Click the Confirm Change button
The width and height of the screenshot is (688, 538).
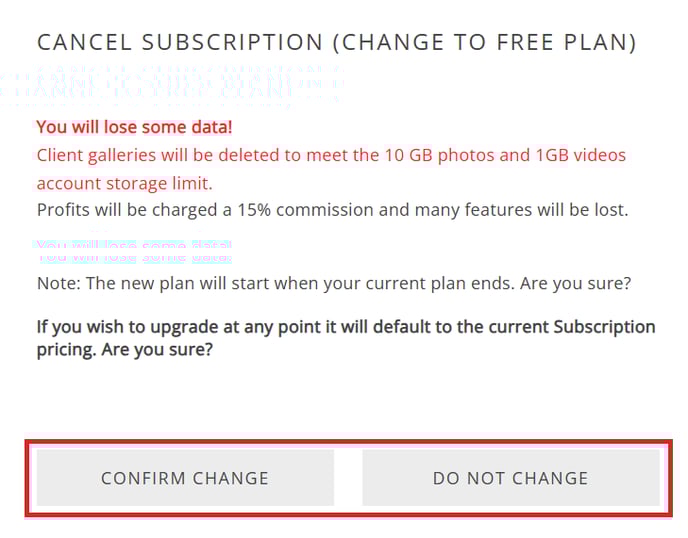coord(185,478)
